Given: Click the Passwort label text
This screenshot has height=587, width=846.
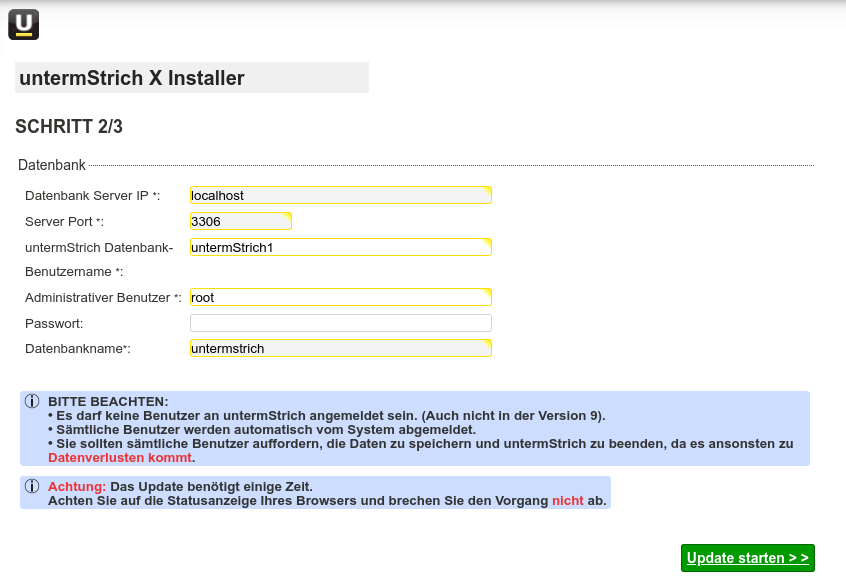Looking at the screenshot, I should (x=54, y=323).
